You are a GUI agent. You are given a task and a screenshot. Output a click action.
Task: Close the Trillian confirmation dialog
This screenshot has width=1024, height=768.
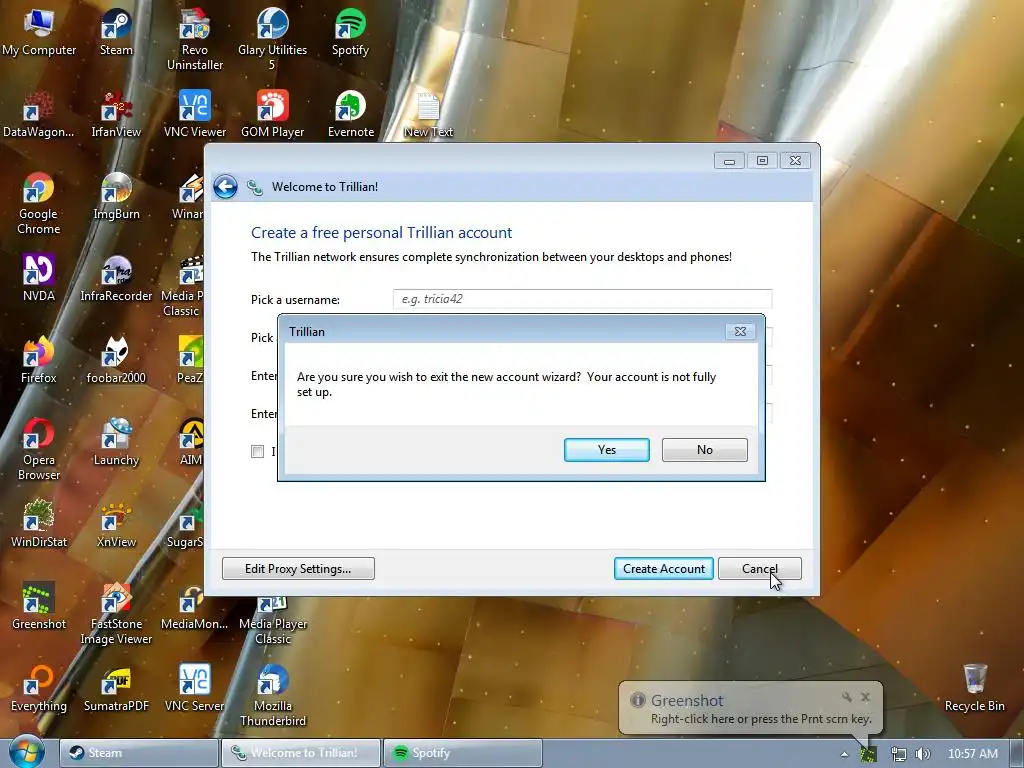(x=740, y=332)
